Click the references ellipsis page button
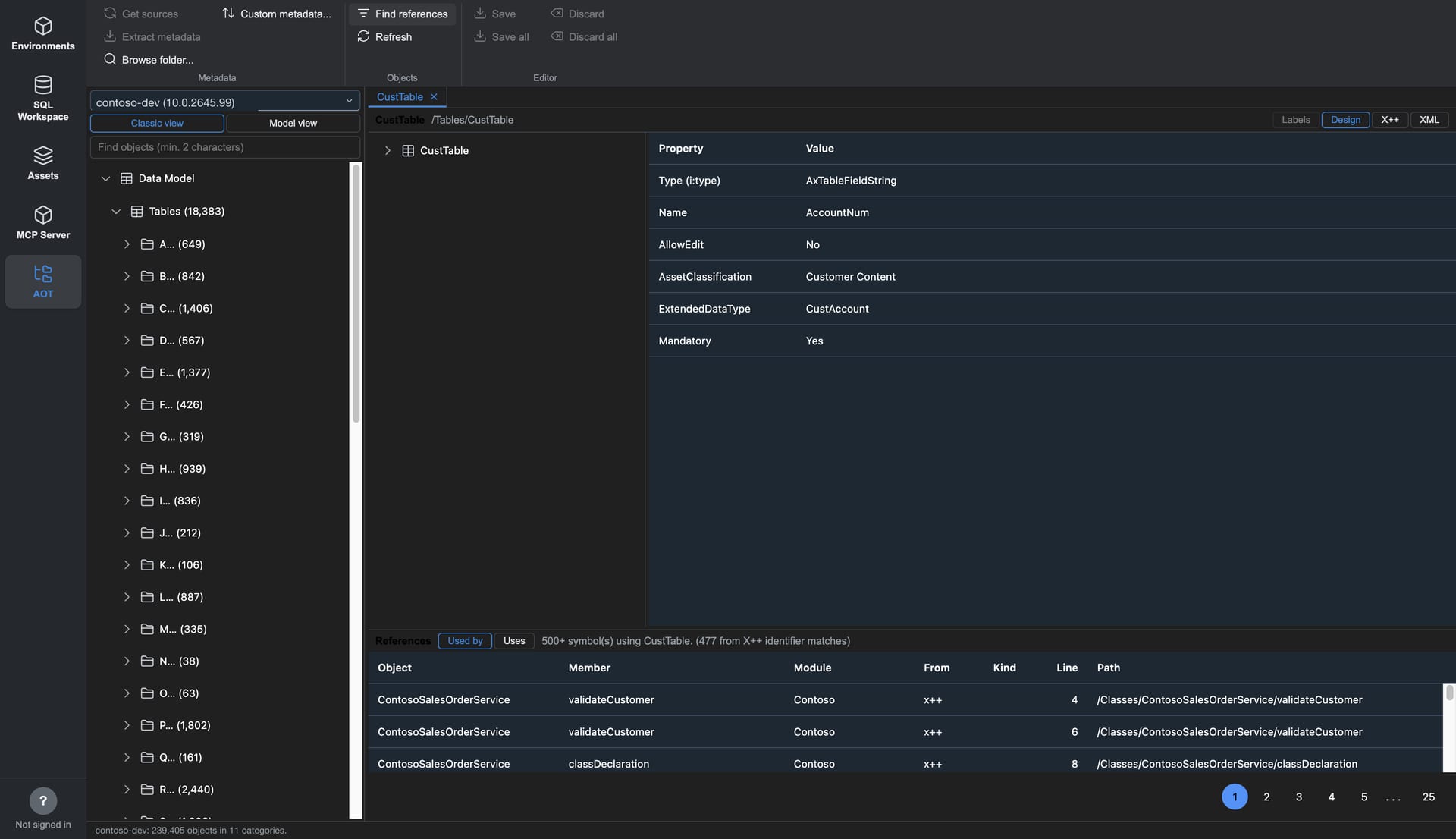 tap(1393, 798)
